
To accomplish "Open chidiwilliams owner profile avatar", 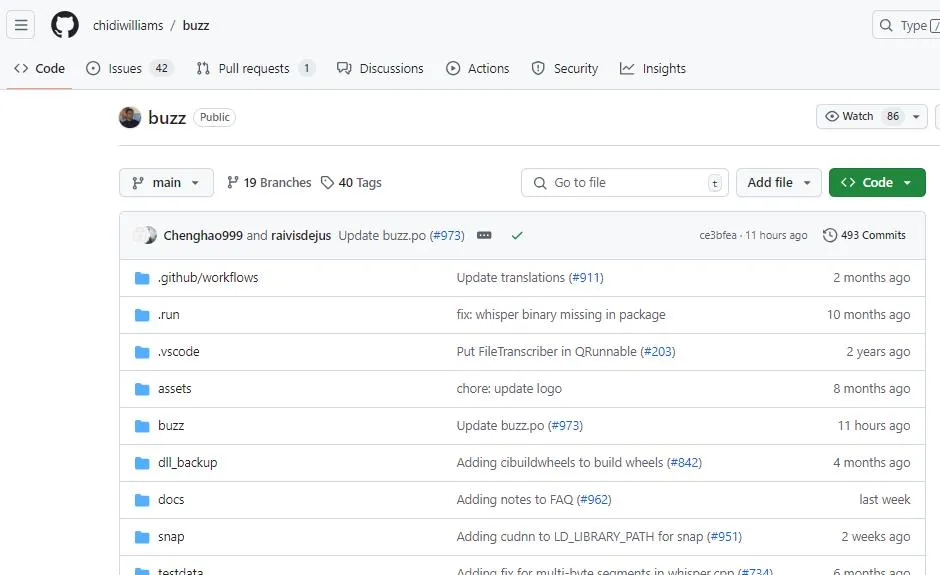I will [129, 117].
